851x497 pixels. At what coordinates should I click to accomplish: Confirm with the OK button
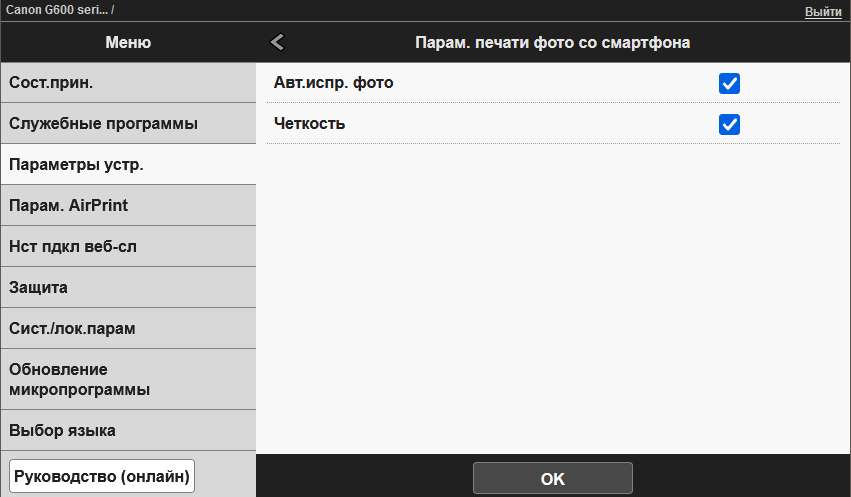[552, 478]
